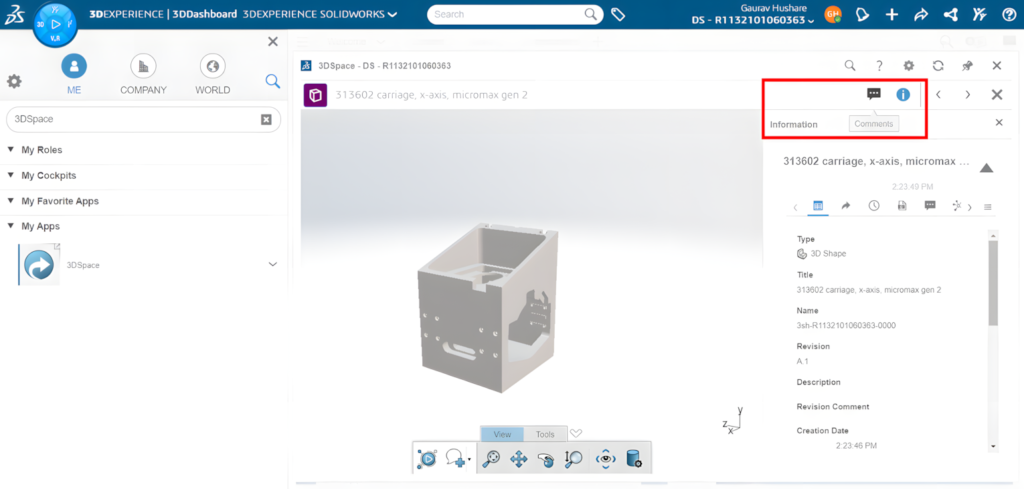Open the 3DEXPERIENCE SOLIDWORKS dashboard dropdown
The width and height of the screenshot is (1024, 489).
point(320,14)
